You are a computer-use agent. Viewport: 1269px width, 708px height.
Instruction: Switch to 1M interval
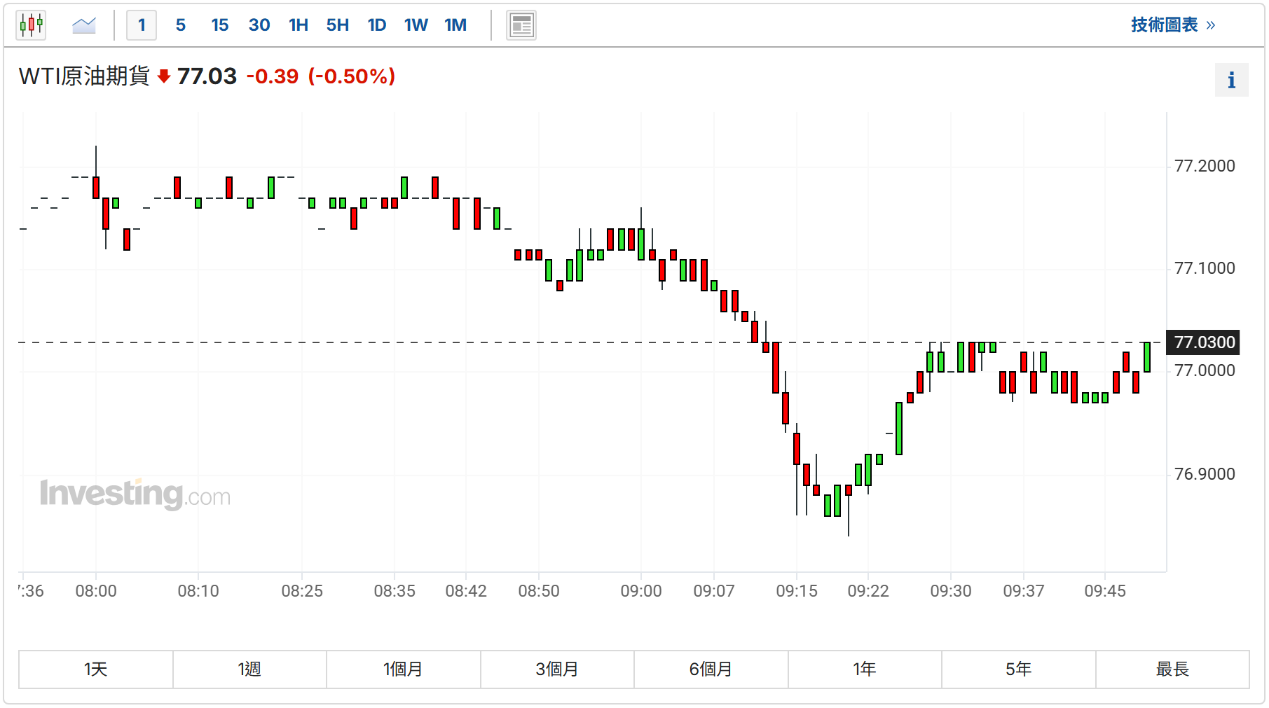pos(455,25)
